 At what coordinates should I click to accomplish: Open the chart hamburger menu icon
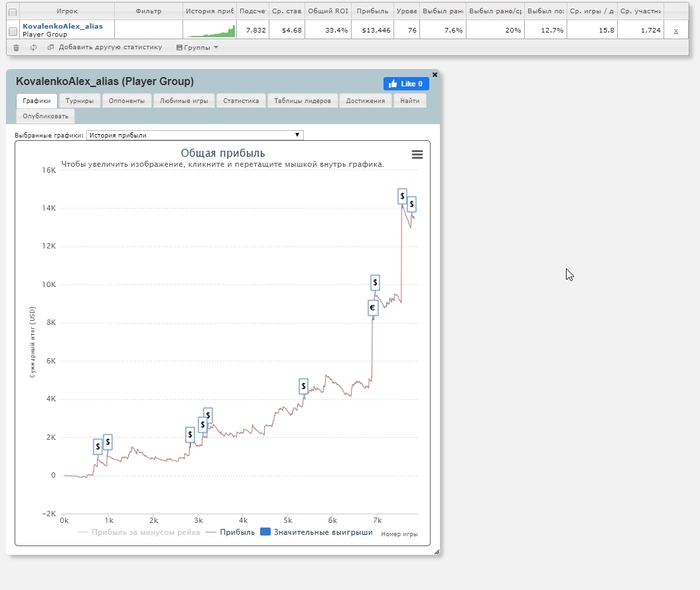coord(417,154)
